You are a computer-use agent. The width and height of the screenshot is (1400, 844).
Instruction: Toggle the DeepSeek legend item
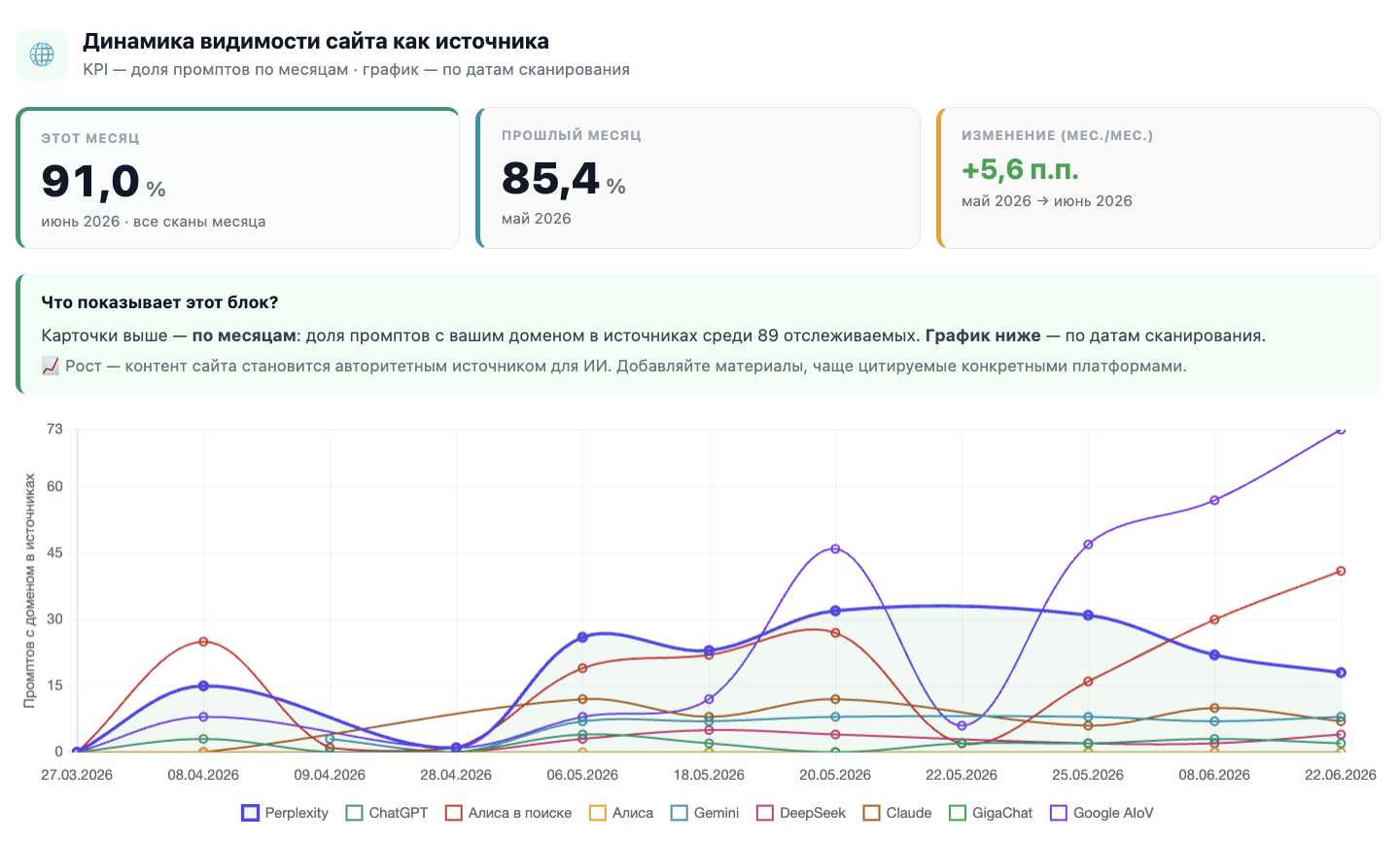click(801, 813)
